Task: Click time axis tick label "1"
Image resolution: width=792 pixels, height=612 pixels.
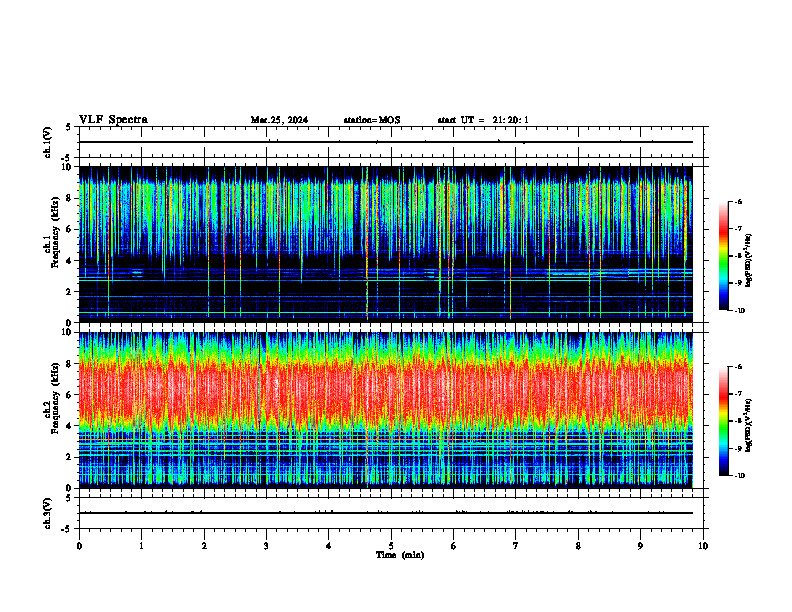Action: pyautogui.click(x=141, y=546)
